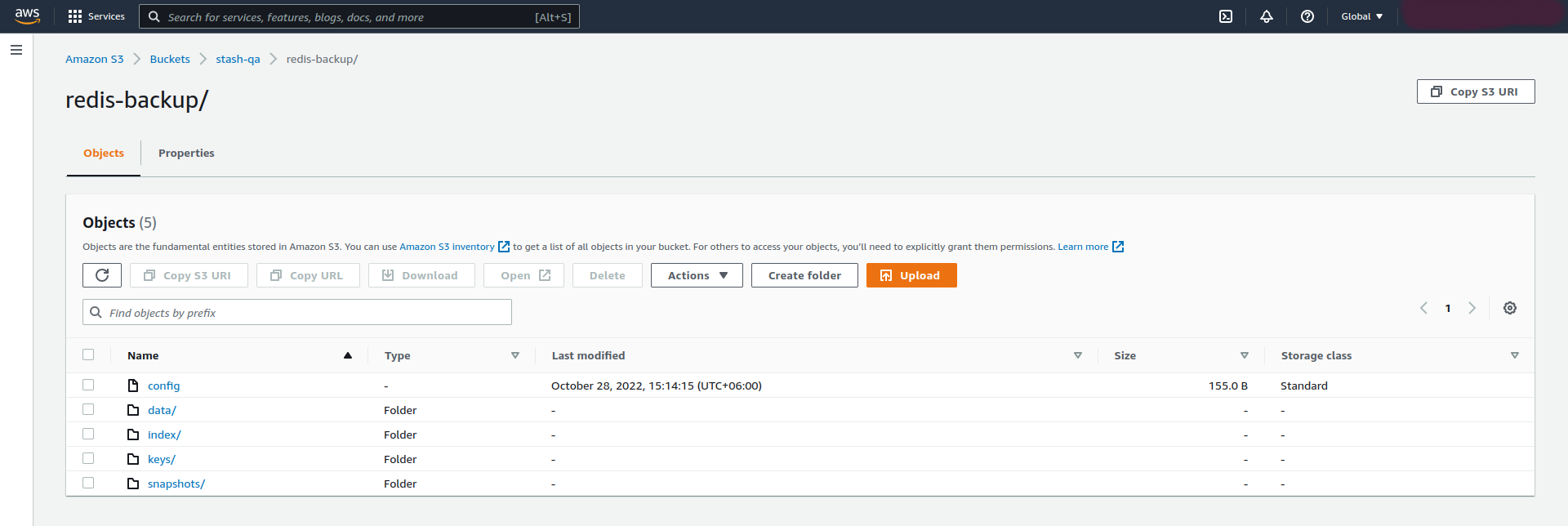Open the Services grid menu

pyautogui.click(x=96, y=16)
